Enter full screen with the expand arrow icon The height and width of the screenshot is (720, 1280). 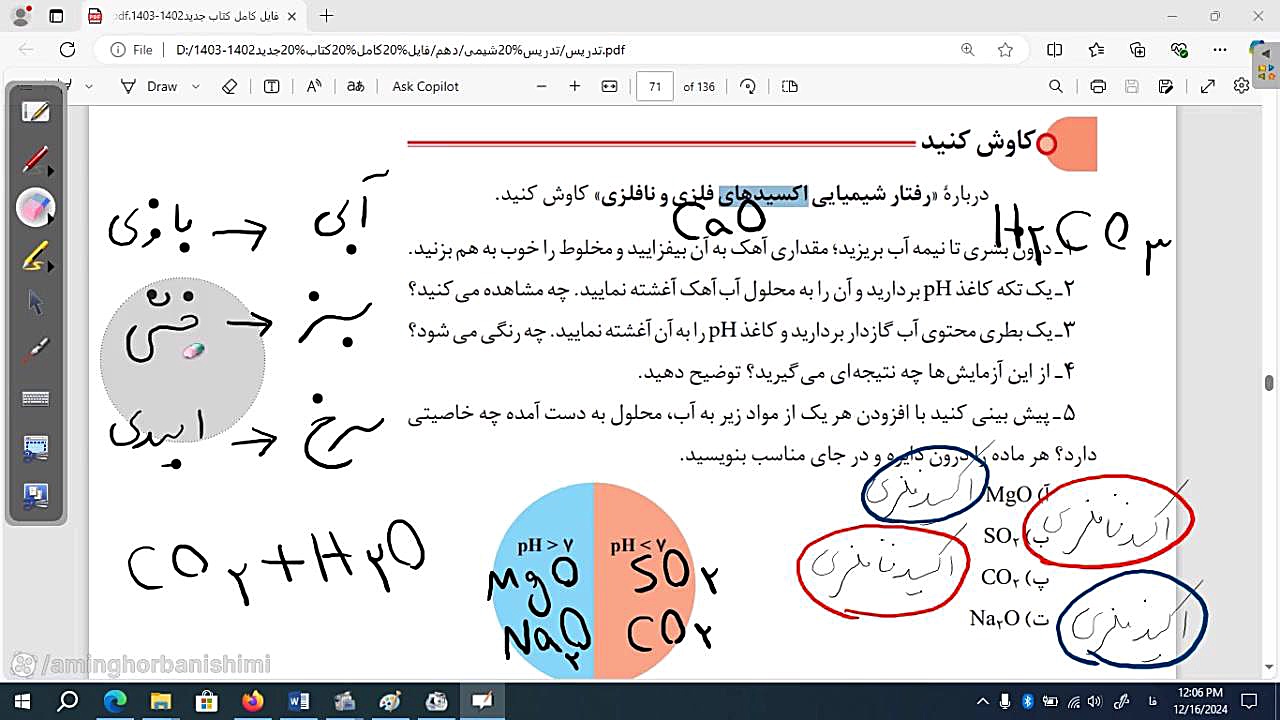pos(1208,87)
